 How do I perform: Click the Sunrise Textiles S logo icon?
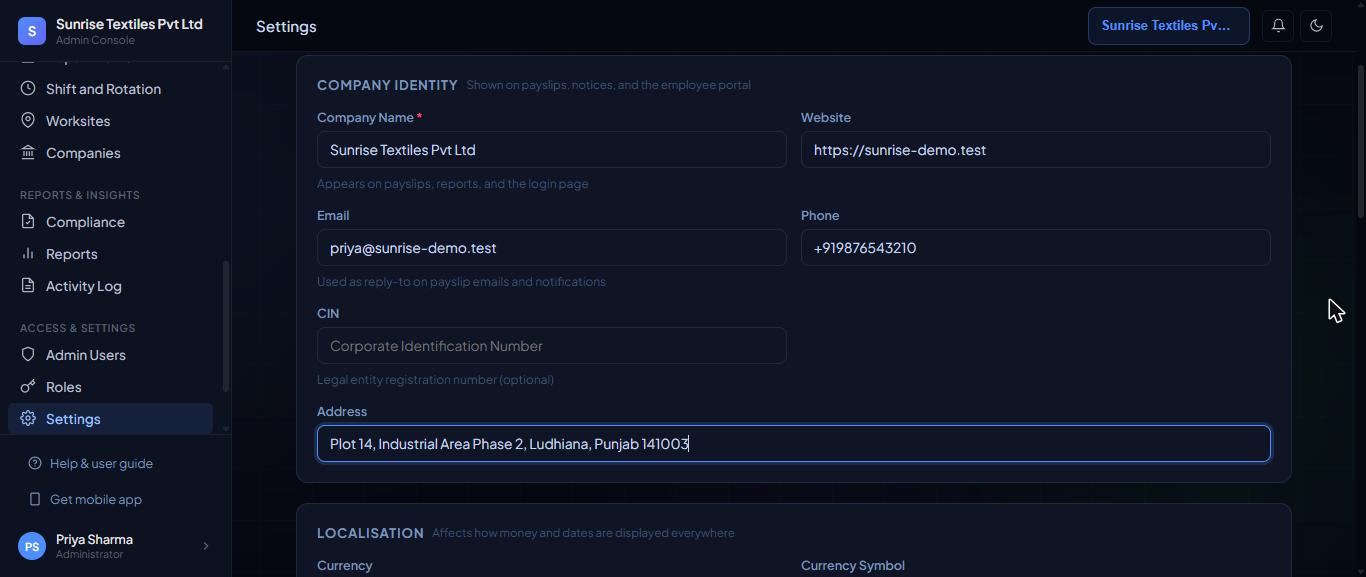point(32,31)
